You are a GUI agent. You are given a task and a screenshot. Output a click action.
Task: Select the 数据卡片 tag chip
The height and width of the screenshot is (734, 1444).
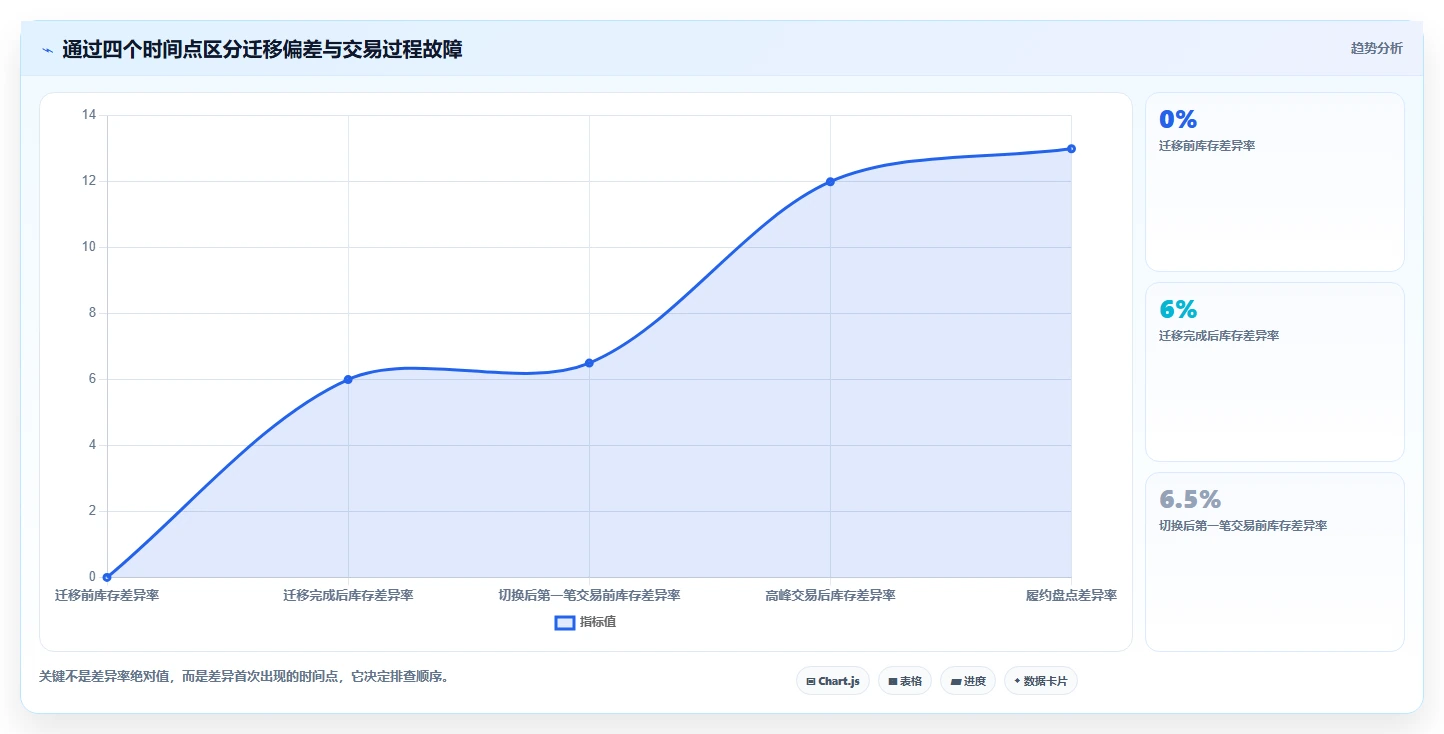coord(1040,681)
